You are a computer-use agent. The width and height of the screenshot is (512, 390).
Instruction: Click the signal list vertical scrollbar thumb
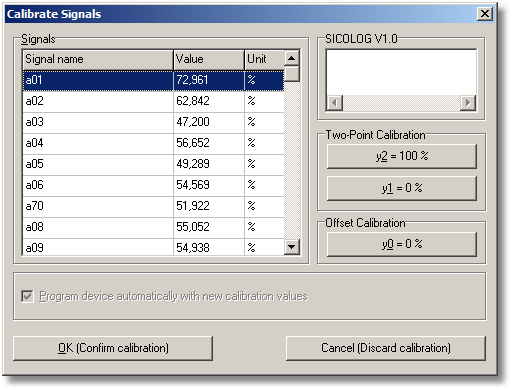[x=292, y=74]
